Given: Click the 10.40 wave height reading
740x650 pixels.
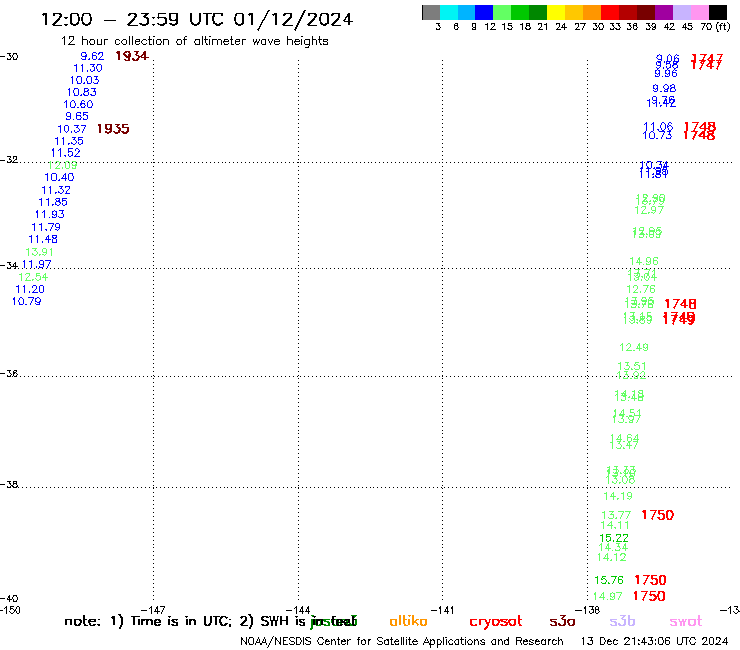Looking at the screenshot, I should click(x=59, y=177).
